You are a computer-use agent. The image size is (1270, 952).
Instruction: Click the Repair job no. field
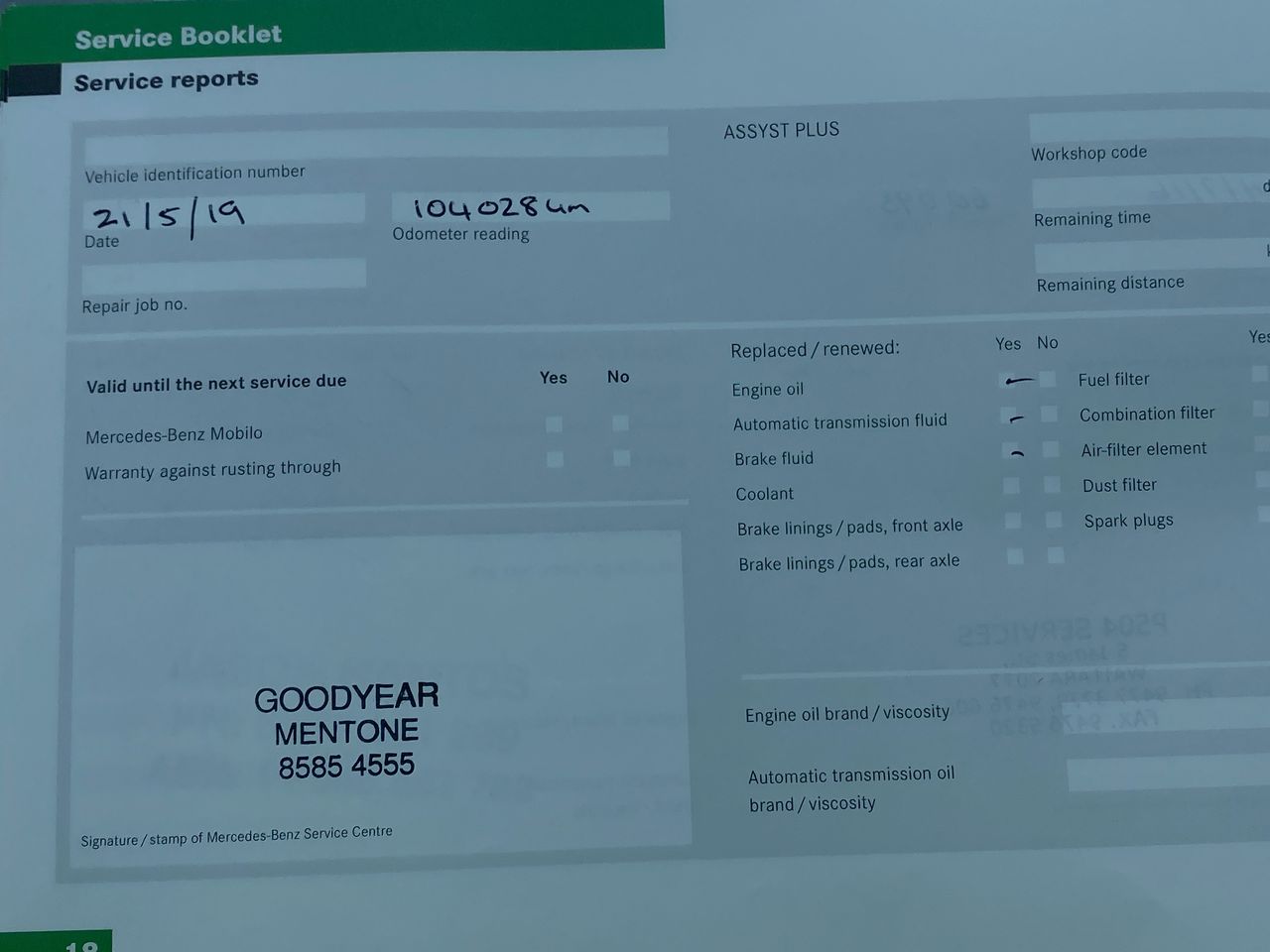(x=224, y=275)
